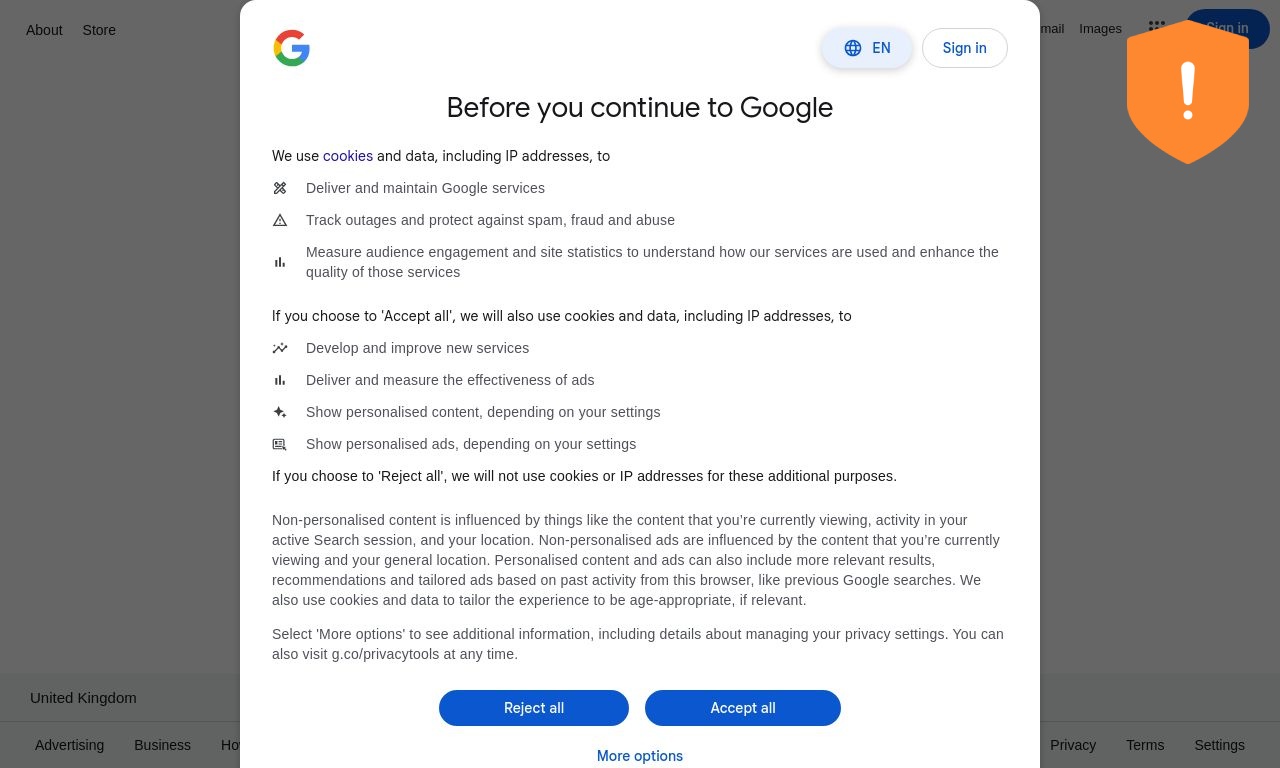
Task: Open the Google apps grid icon
Action: point(1156,27)
